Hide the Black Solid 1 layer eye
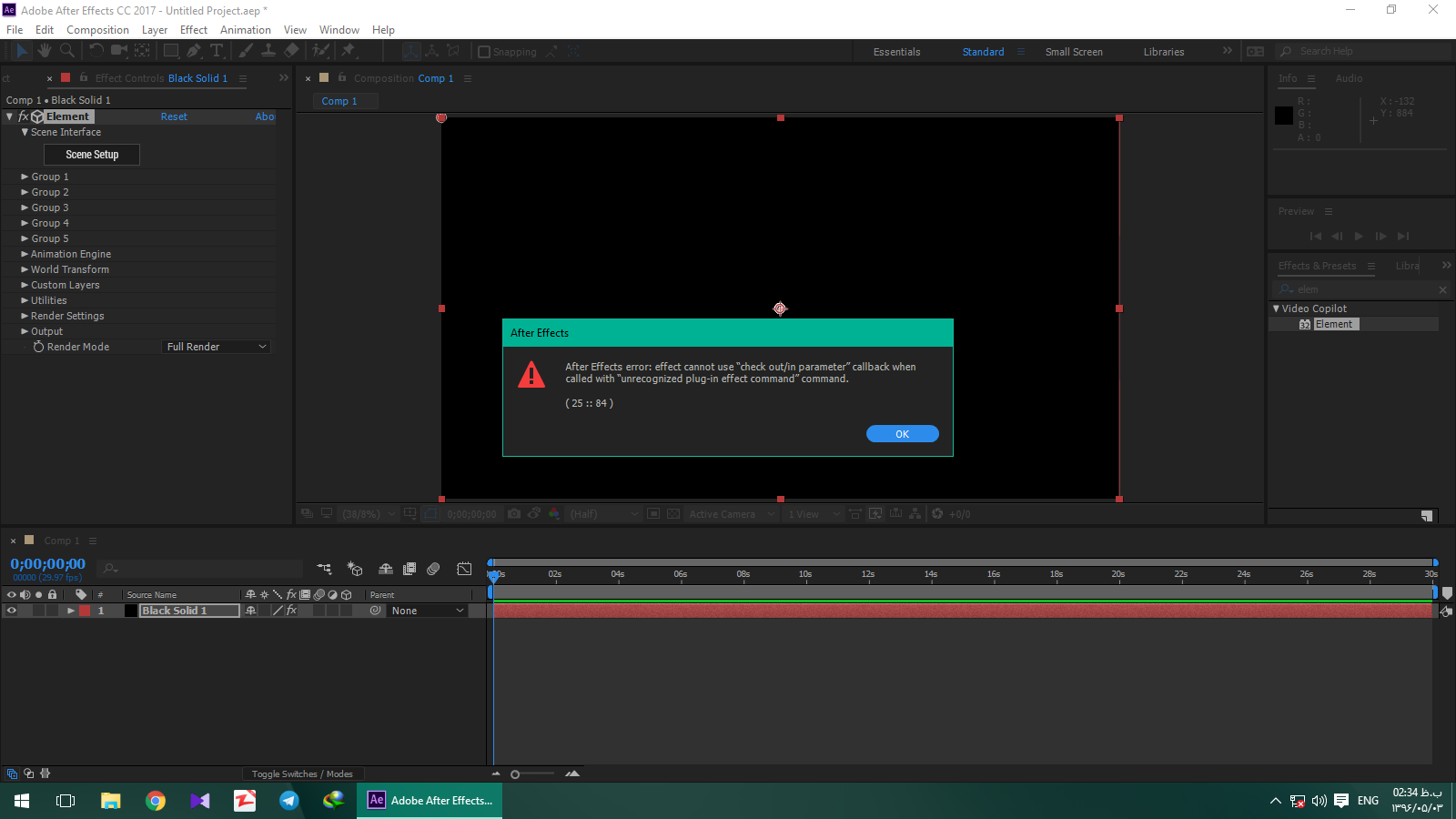Image resolution: width=1456 pixels, height=819 pixels. (x=12, y=611)
